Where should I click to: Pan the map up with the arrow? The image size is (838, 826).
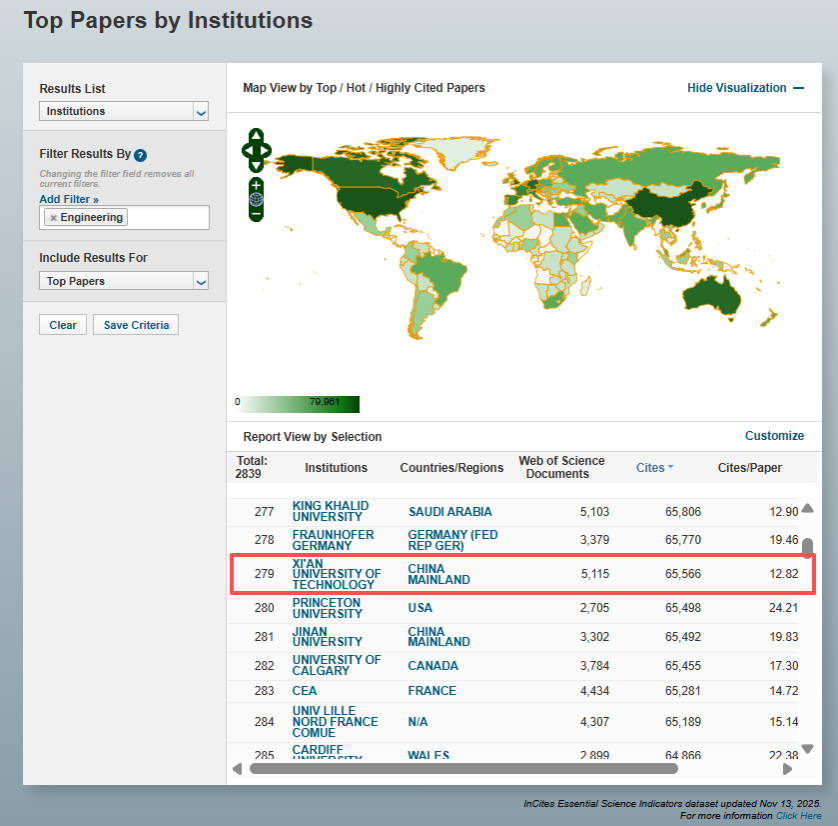click(x=257, y=135)
